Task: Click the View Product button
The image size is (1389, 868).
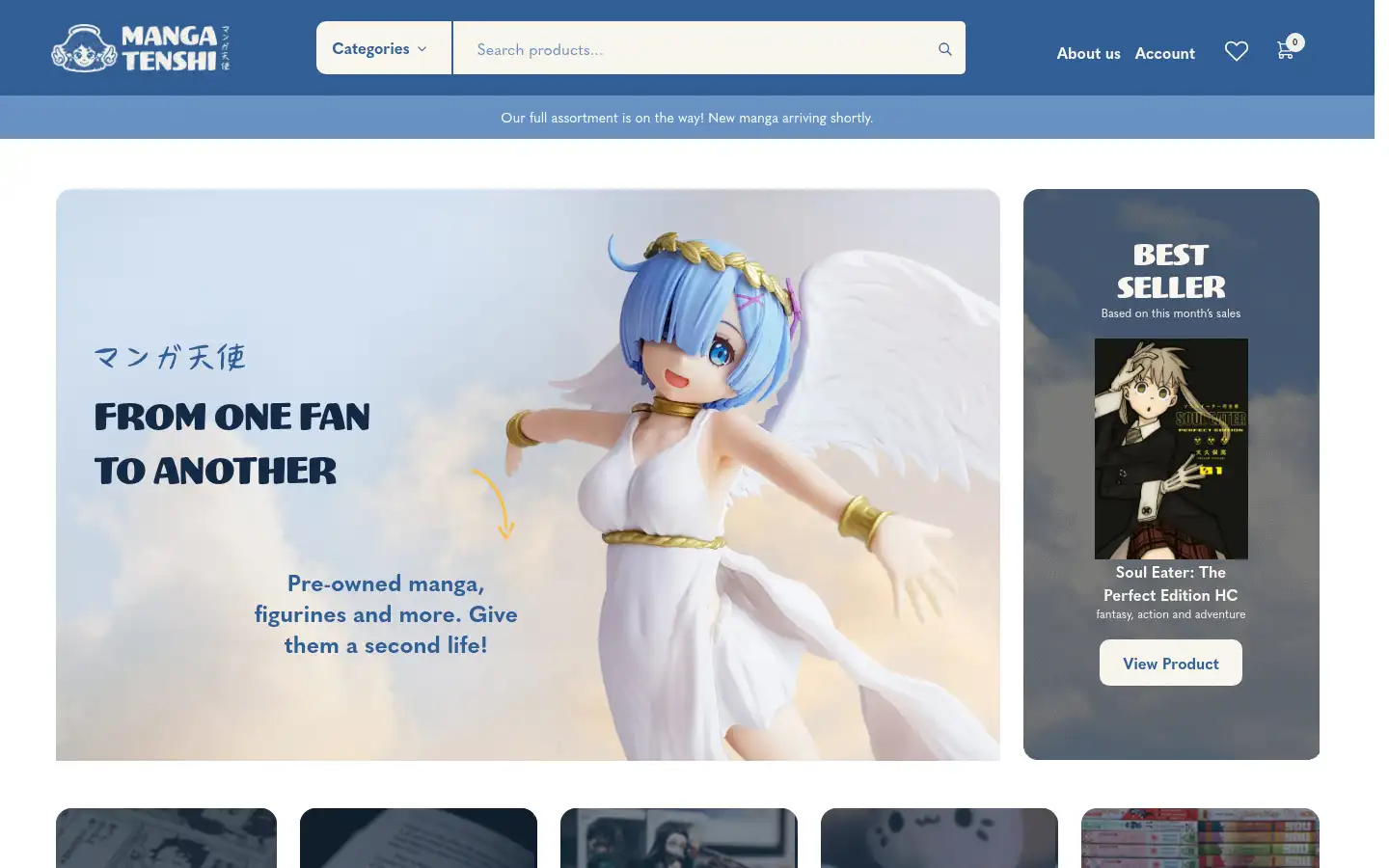Action: [1171, 663]
